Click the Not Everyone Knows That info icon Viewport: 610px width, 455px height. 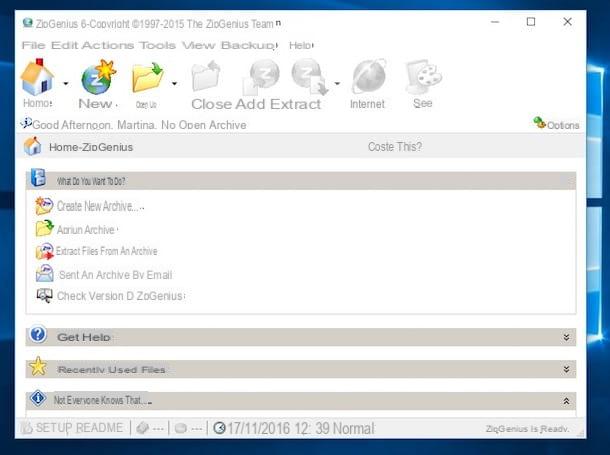click(x=38, y=398)
